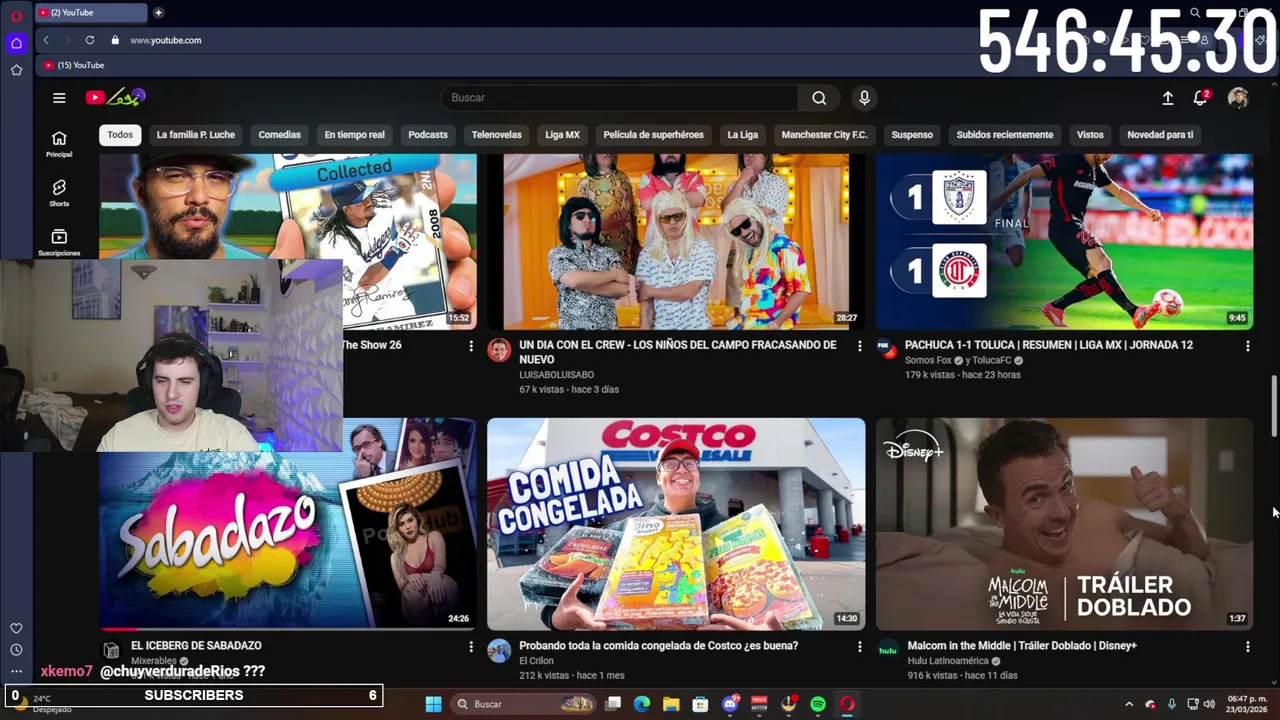Viewport: 1280px width, 720px height.
Task: Open Suscripciones in the YouTube sidebar
Action: tap(59, 241)
